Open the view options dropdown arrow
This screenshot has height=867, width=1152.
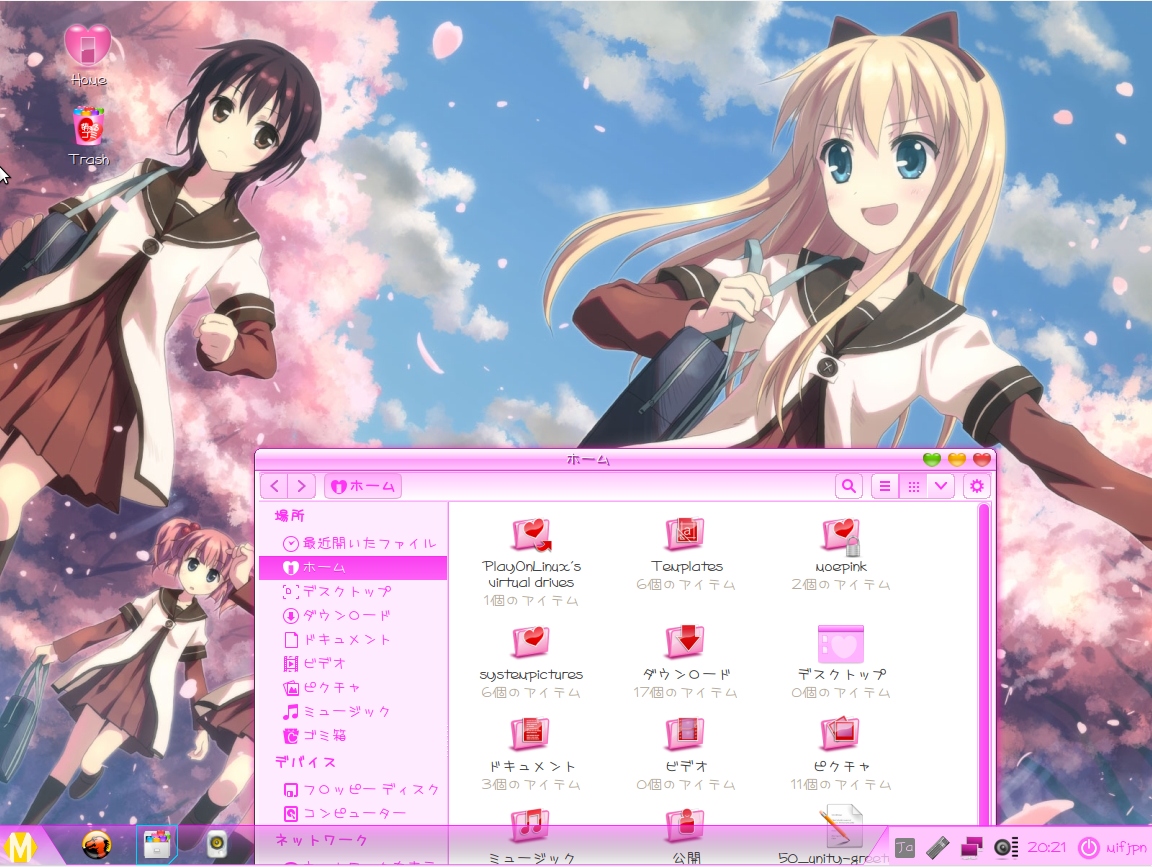pyautogui.click(x=940, y=486)
